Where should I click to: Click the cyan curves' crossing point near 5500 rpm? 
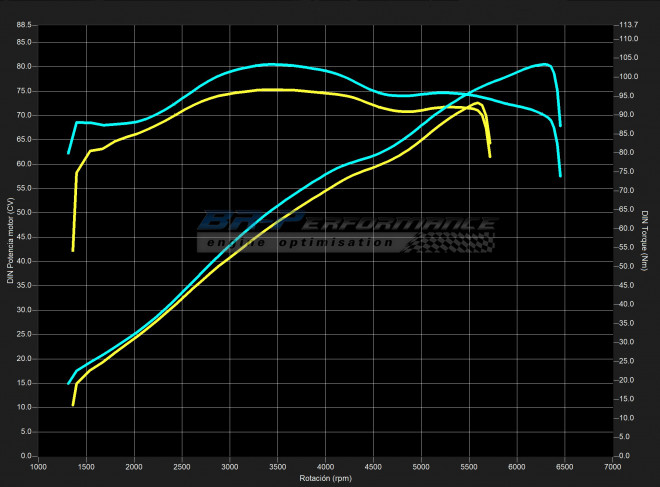(470, 94)
